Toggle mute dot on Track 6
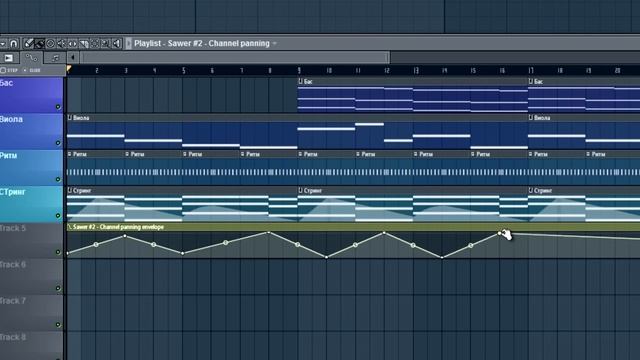Screen dimensions: 640x360 (58, 289)
